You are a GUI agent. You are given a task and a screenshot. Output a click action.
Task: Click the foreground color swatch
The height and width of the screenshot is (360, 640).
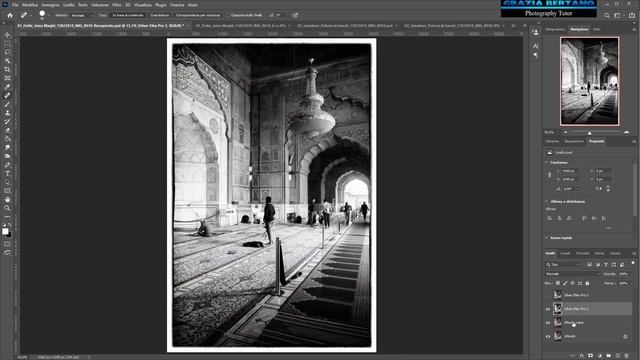[5, 231]
